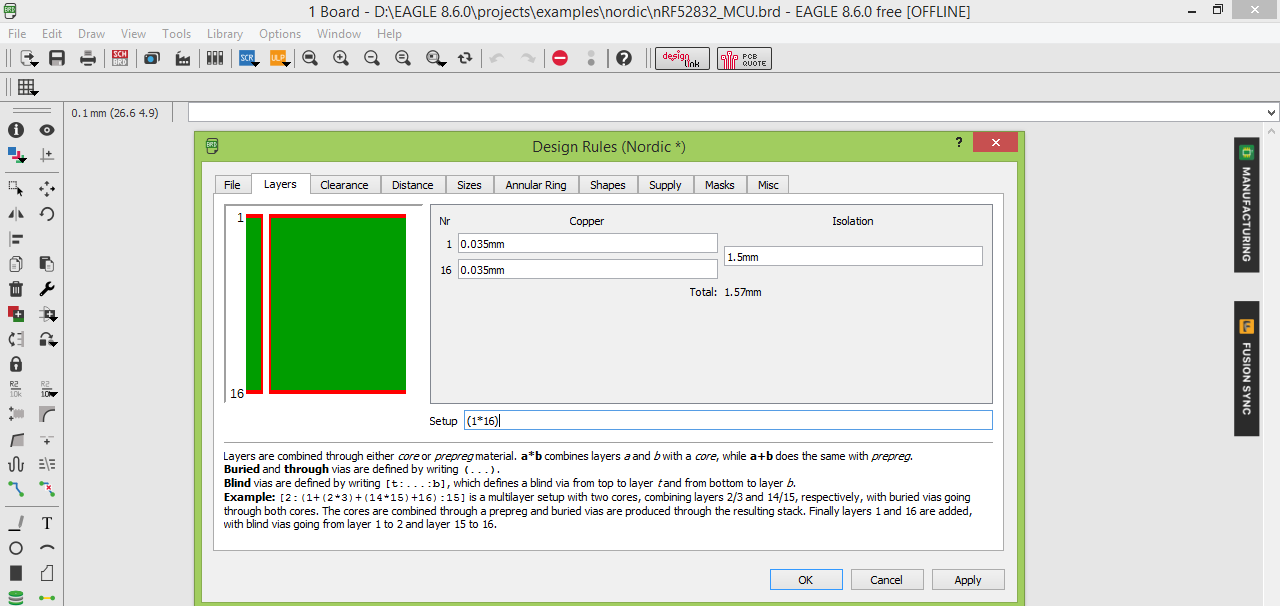This screenshot has width=1282, height=606.
Task: Select the Display layers tool
Action: [16, 155]
